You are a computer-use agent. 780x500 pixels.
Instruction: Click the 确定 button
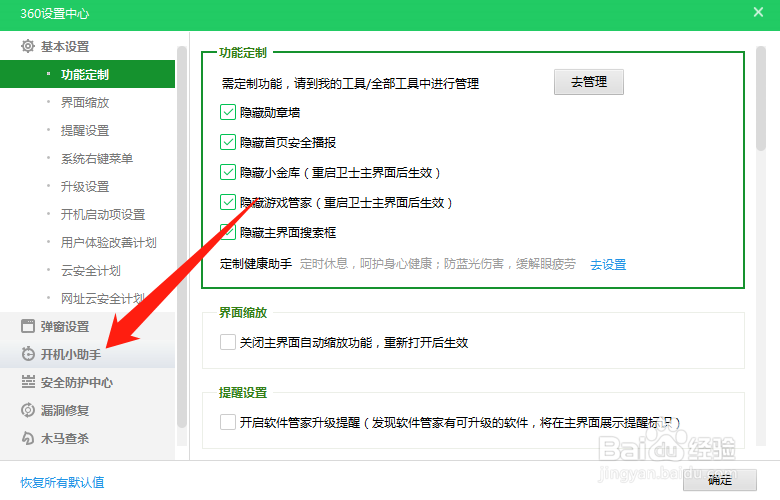720,480
